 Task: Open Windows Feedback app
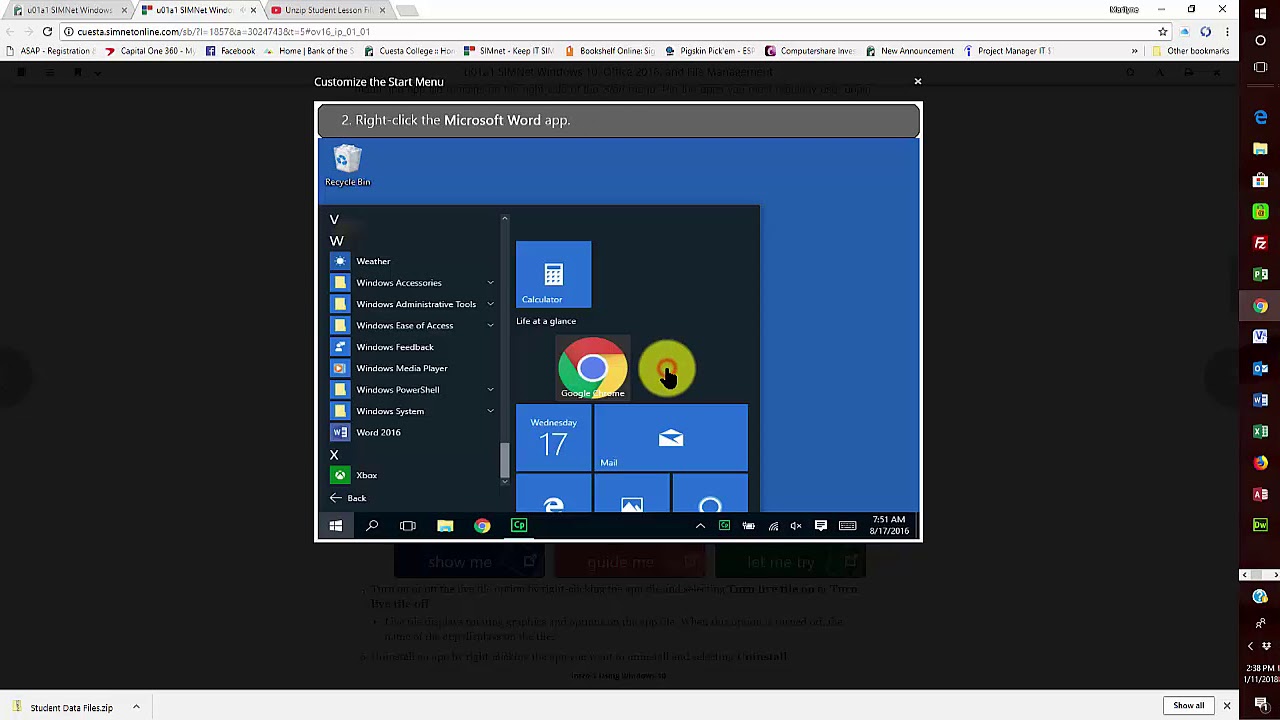(395, 347)
